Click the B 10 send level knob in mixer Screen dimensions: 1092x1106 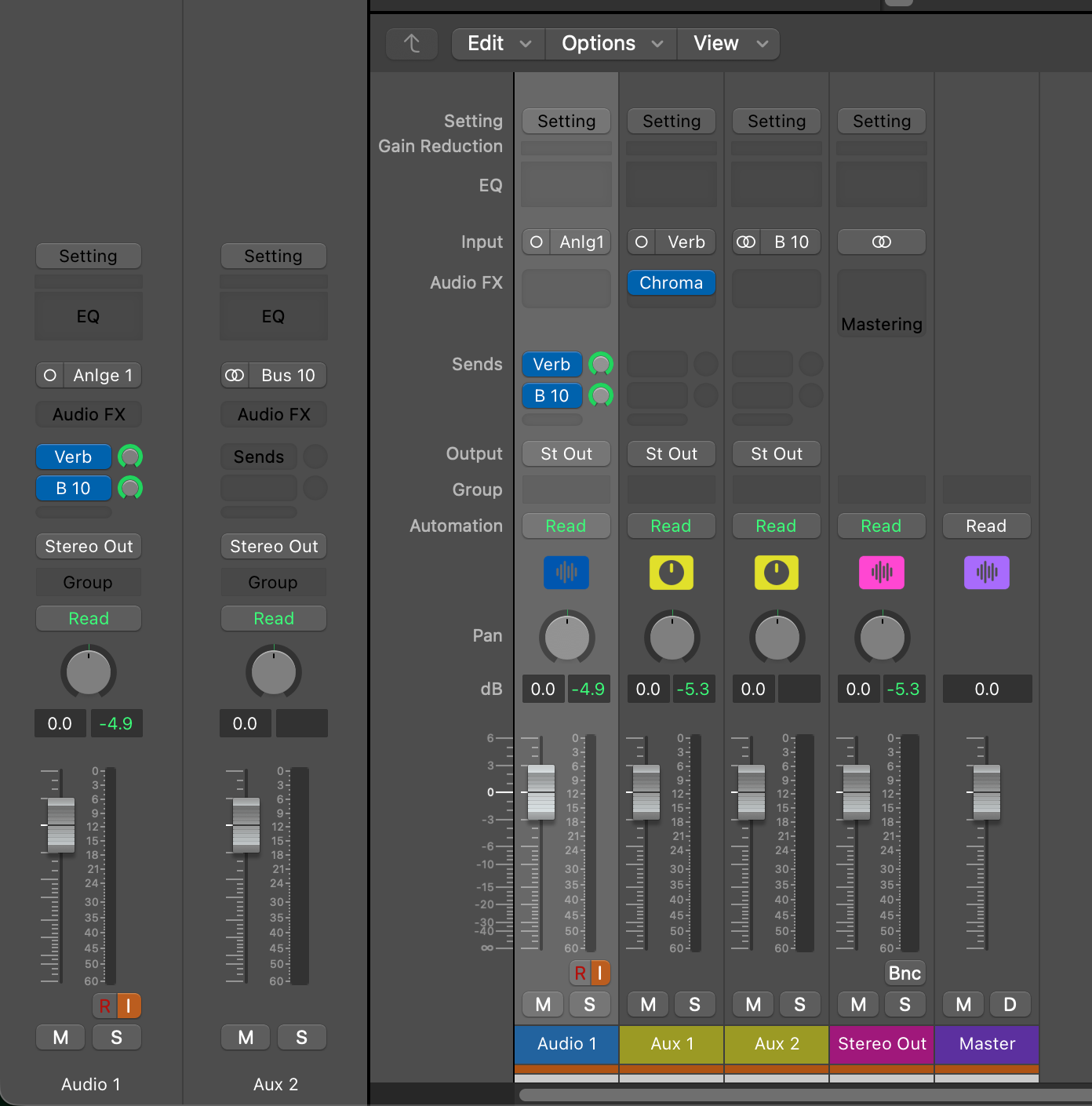click(x=601, y=395)
